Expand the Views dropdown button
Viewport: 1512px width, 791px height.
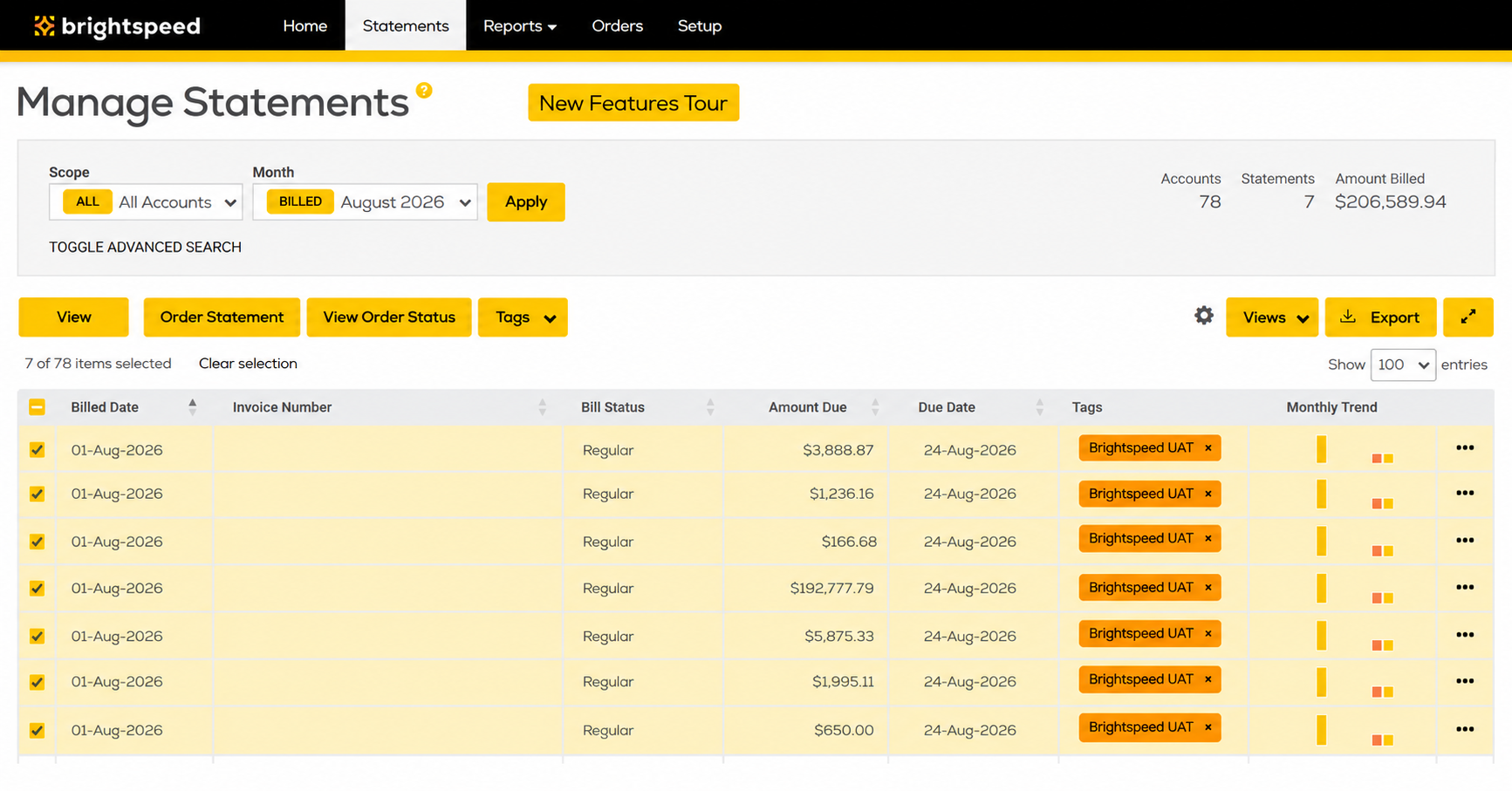pos(1272,317)
